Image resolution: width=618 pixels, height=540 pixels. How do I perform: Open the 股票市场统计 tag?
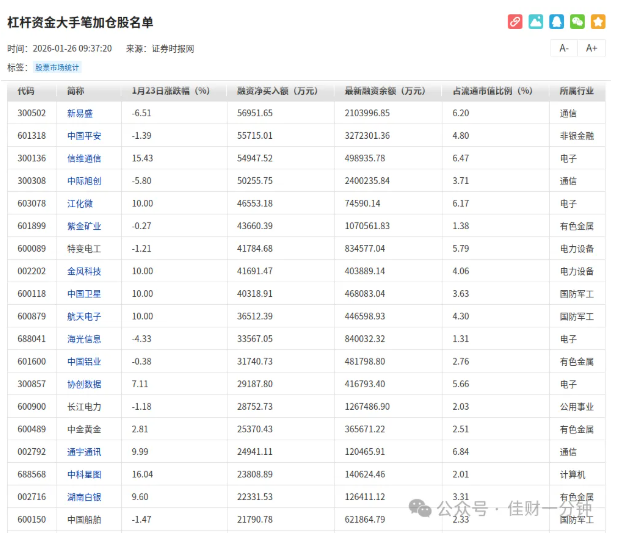[x=57, y=67]
